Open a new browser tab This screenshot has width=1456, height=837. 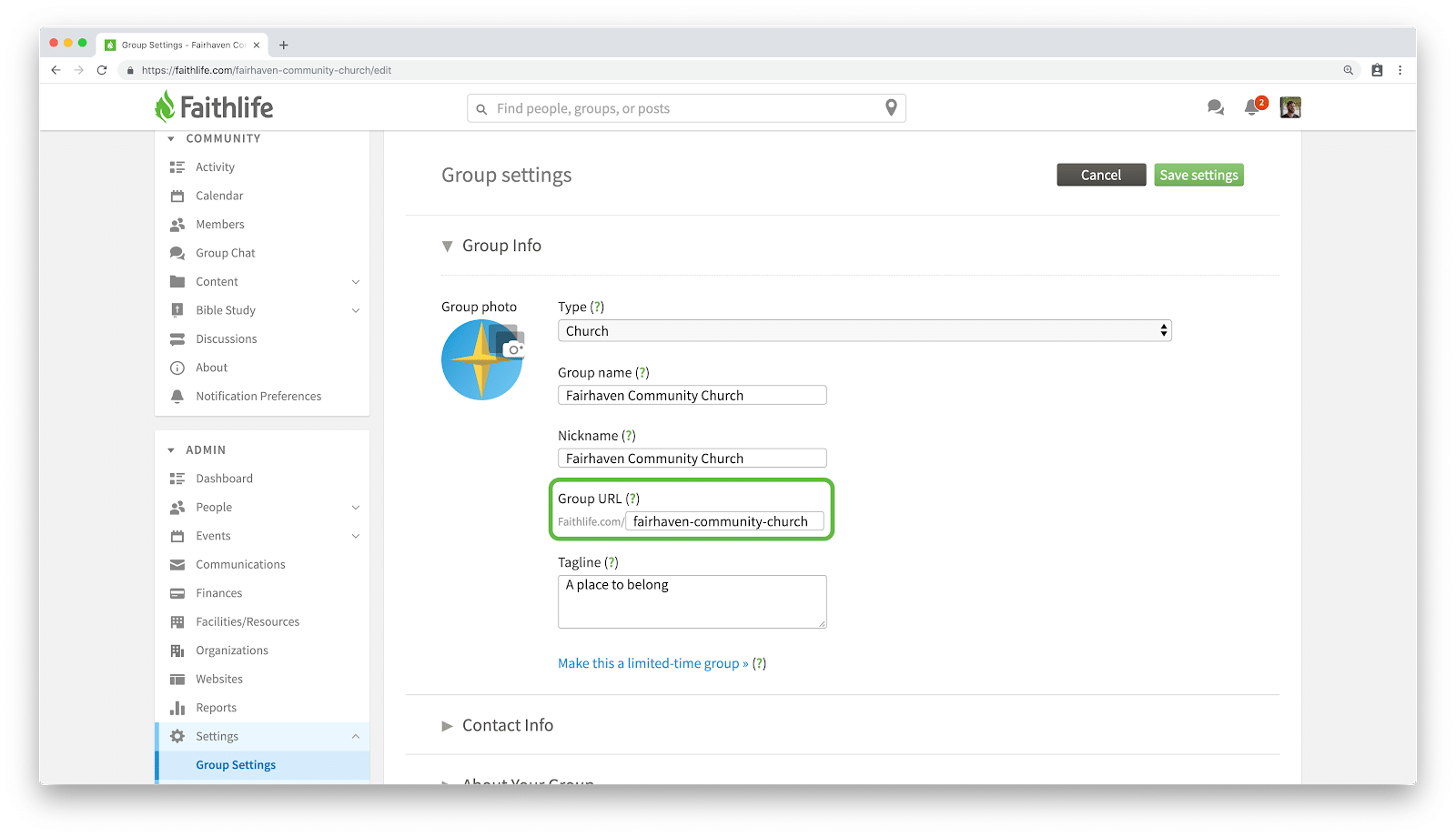tap(284, 45)
